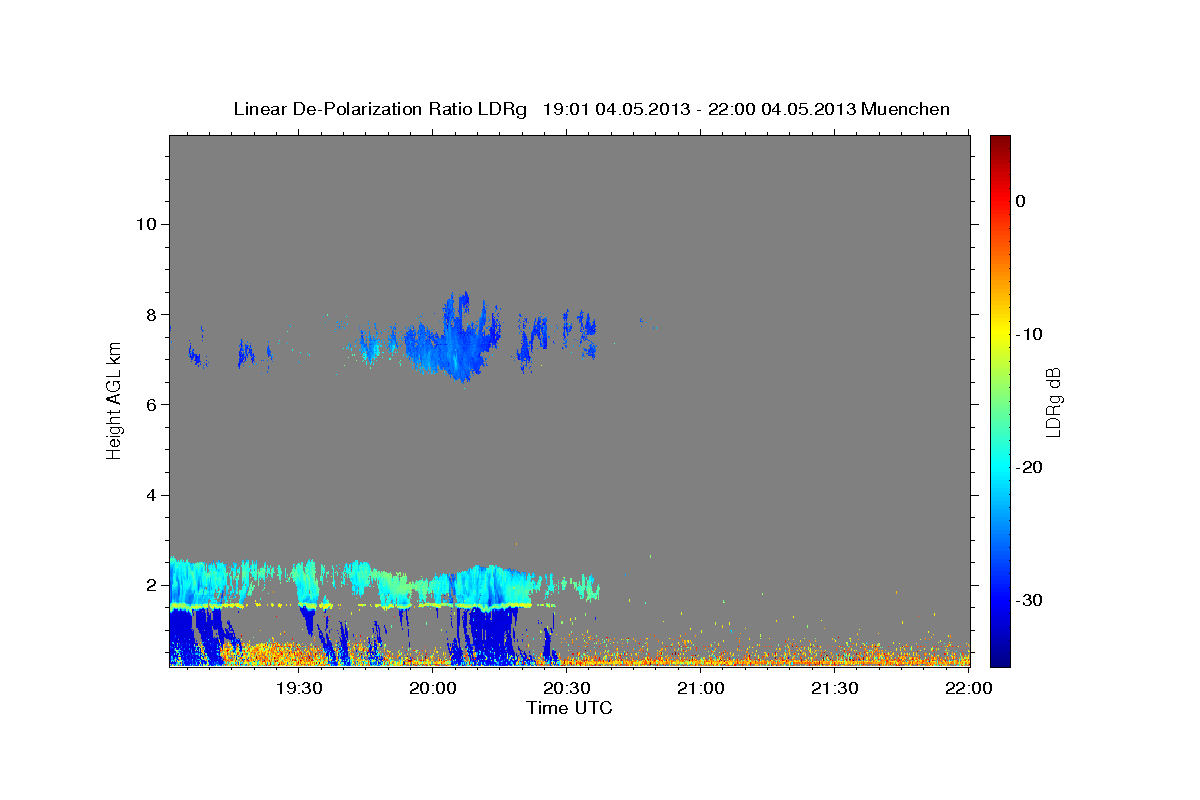The width and height of the screenshot is (1200, 800).
Task: Click the colorbar value 0
Action: 1021,201
